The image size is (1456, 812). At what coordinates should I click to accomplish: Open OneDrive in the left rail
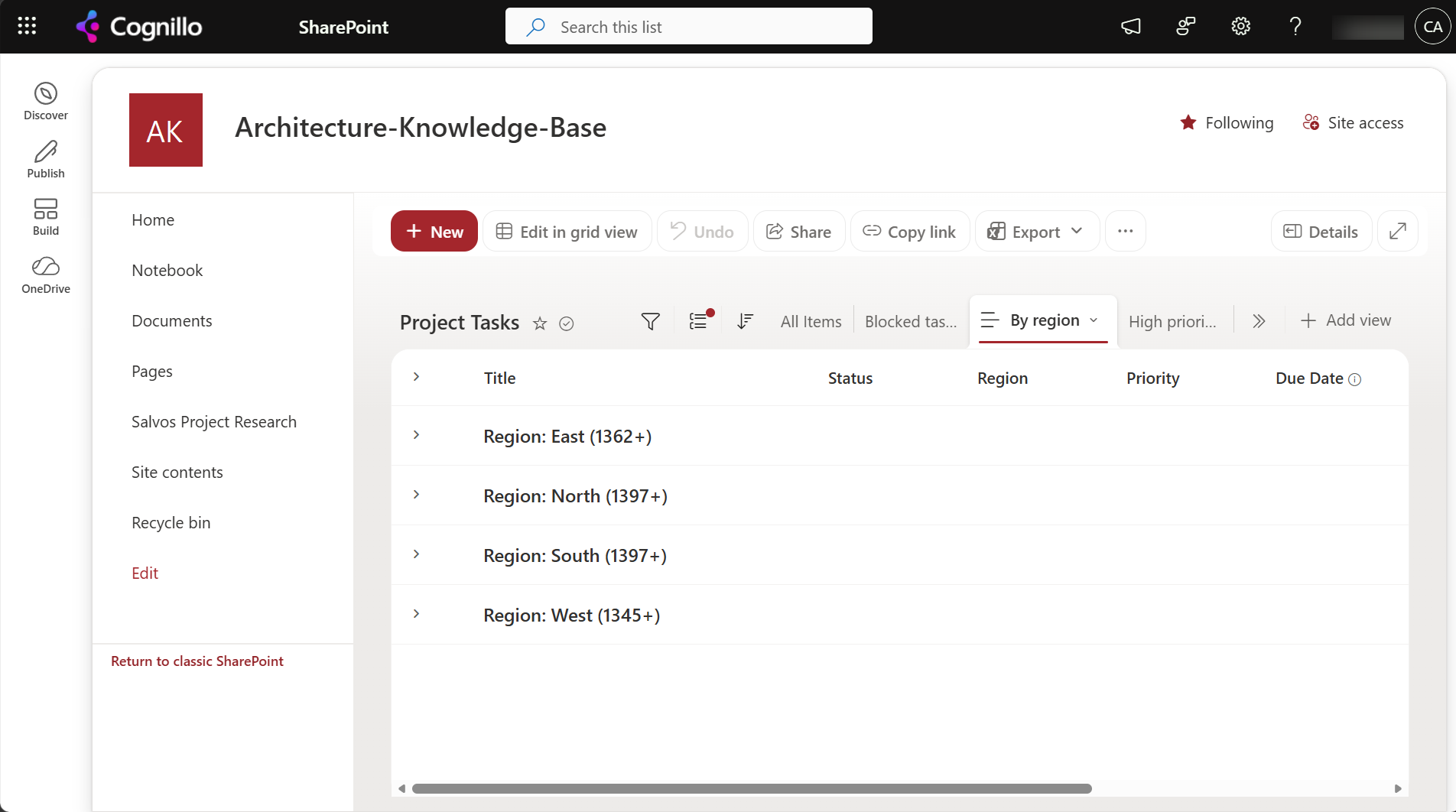click(x=46, y=275)
